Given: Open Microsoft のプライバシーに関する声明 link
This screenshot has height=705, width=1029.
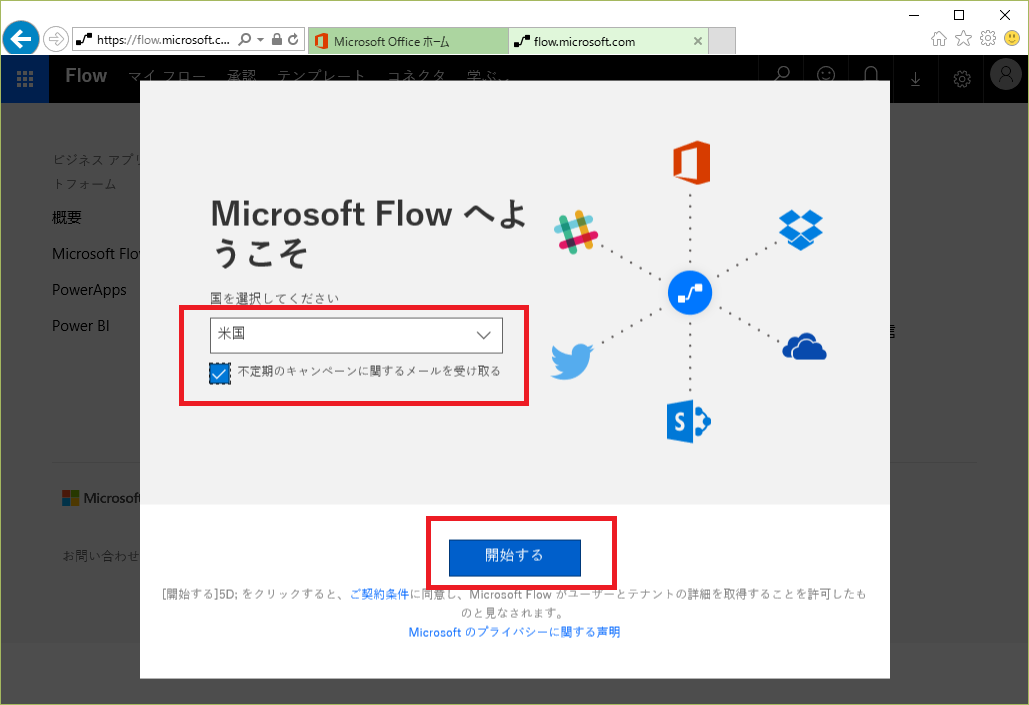Looking at the screenshot, I should coord(514,632).
